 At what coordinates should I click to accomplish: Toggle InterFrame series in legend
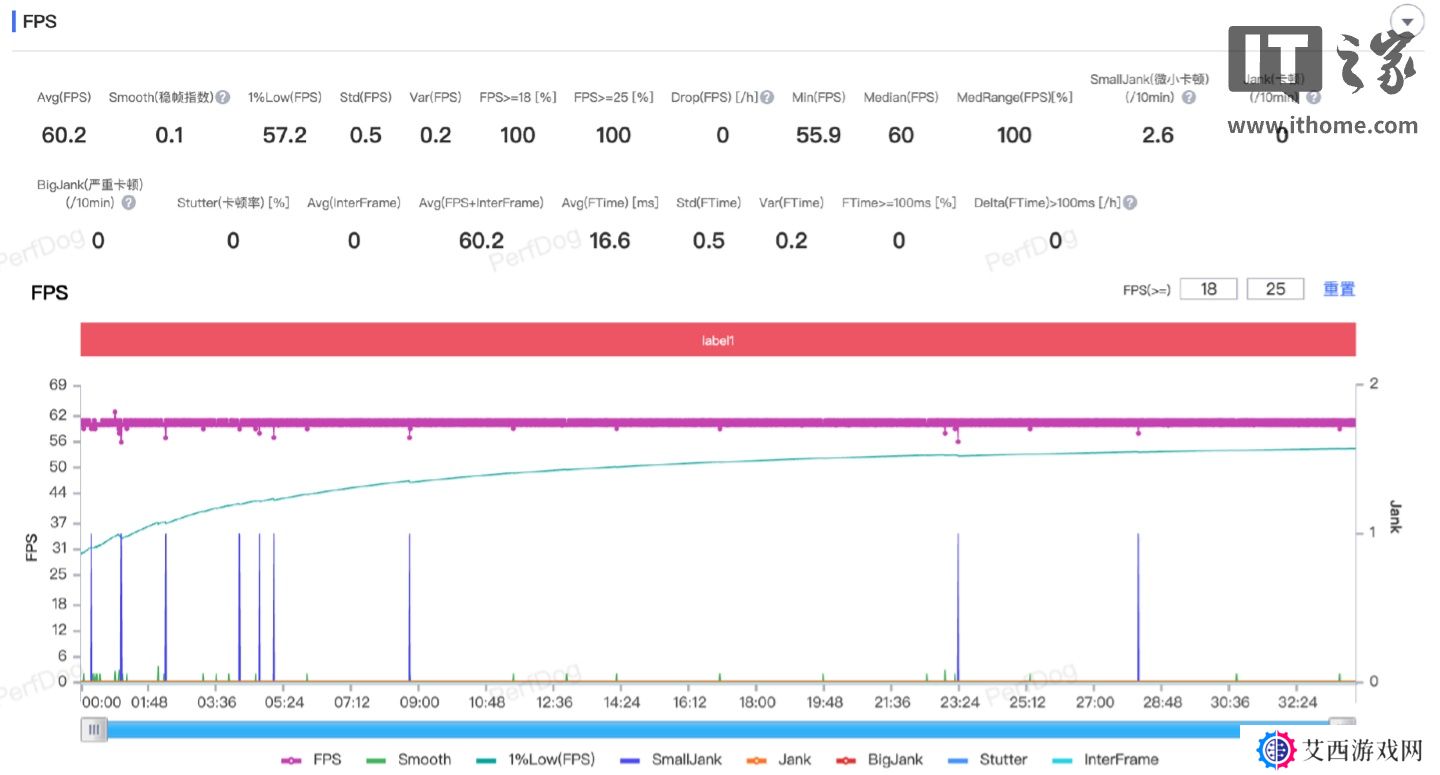click(x=1106, y=759)
